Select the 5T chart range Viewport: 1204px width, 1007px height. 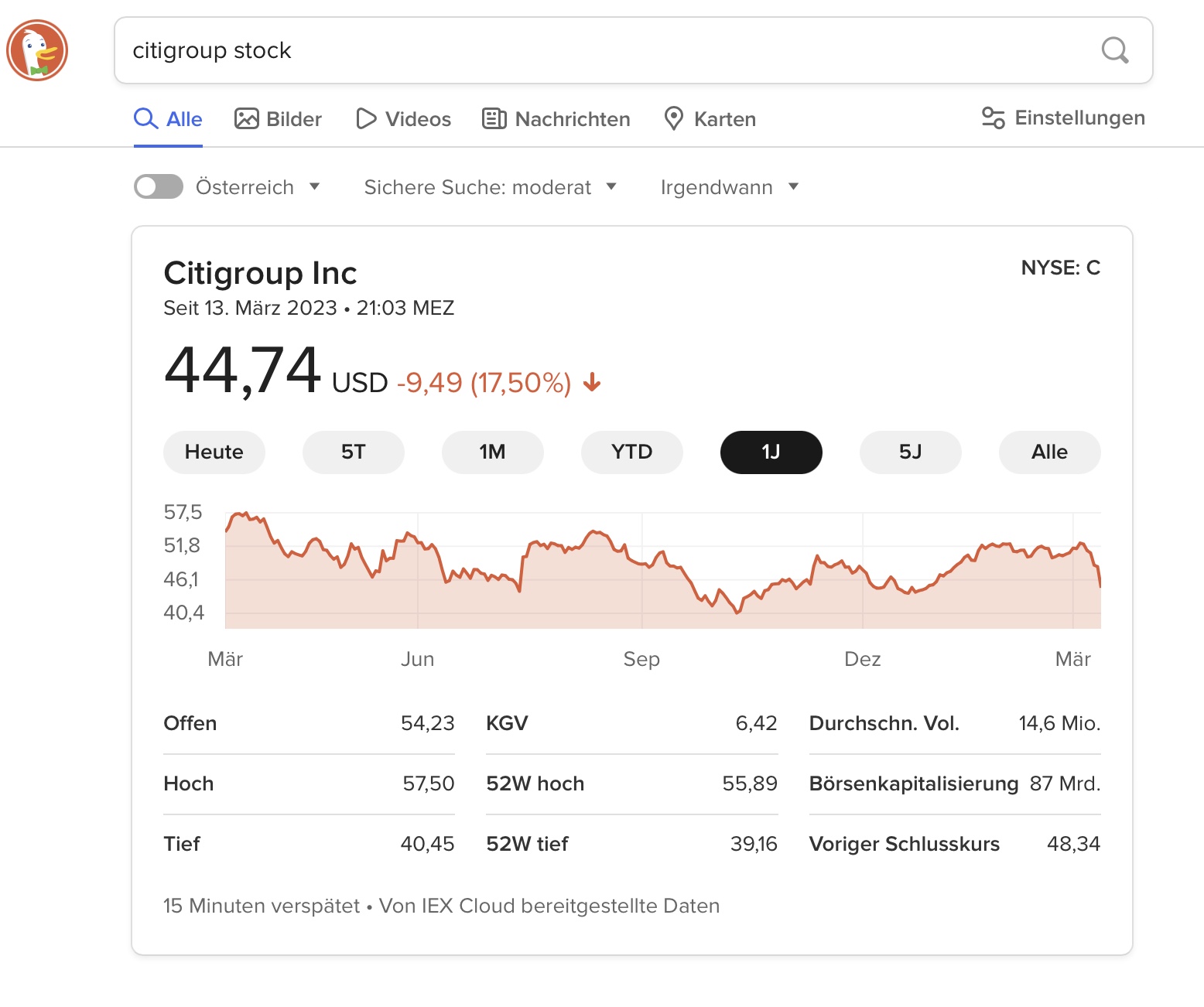click(354, 452)
